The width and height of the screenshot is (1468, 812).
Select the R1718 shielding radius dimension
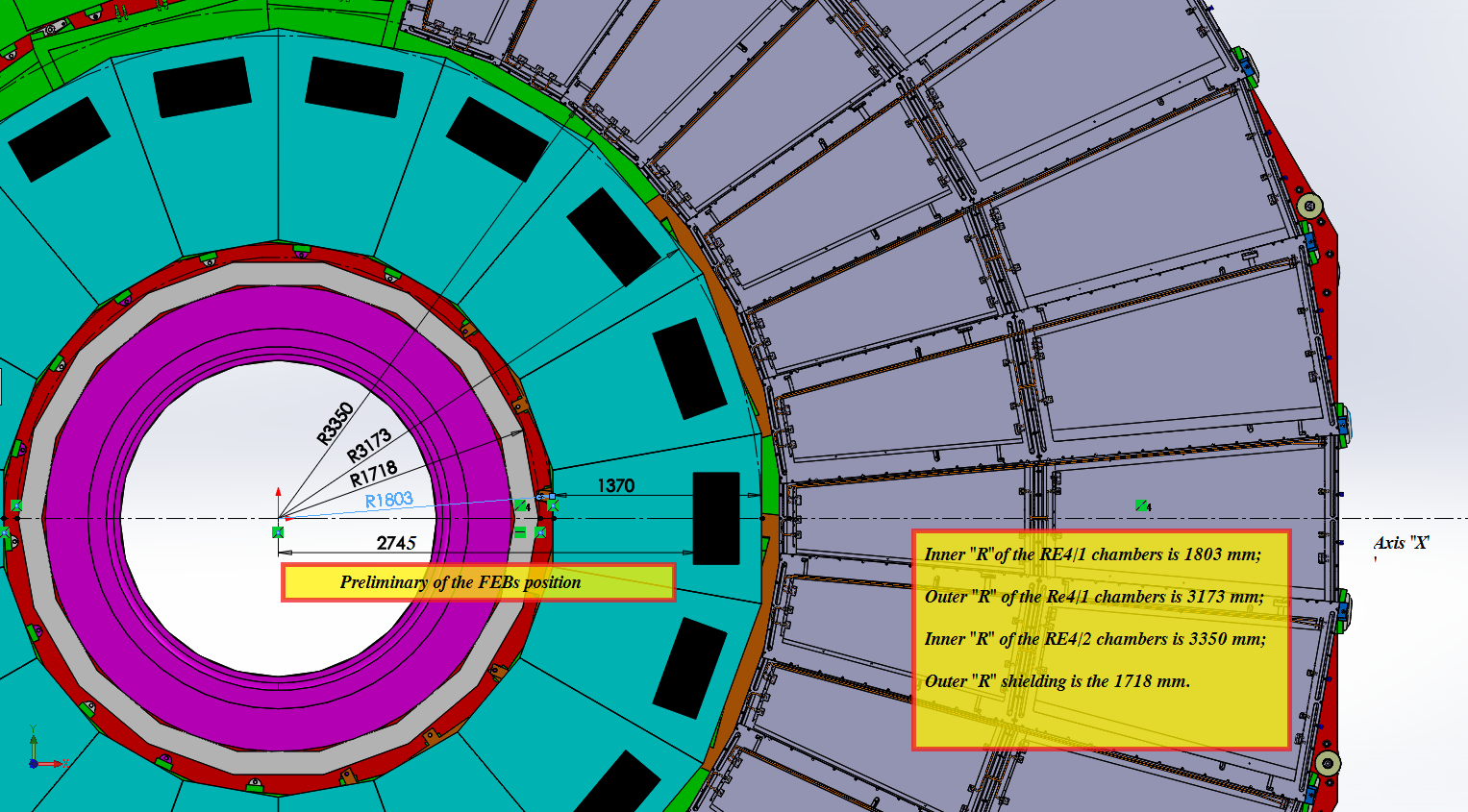(x=373, y=473)
